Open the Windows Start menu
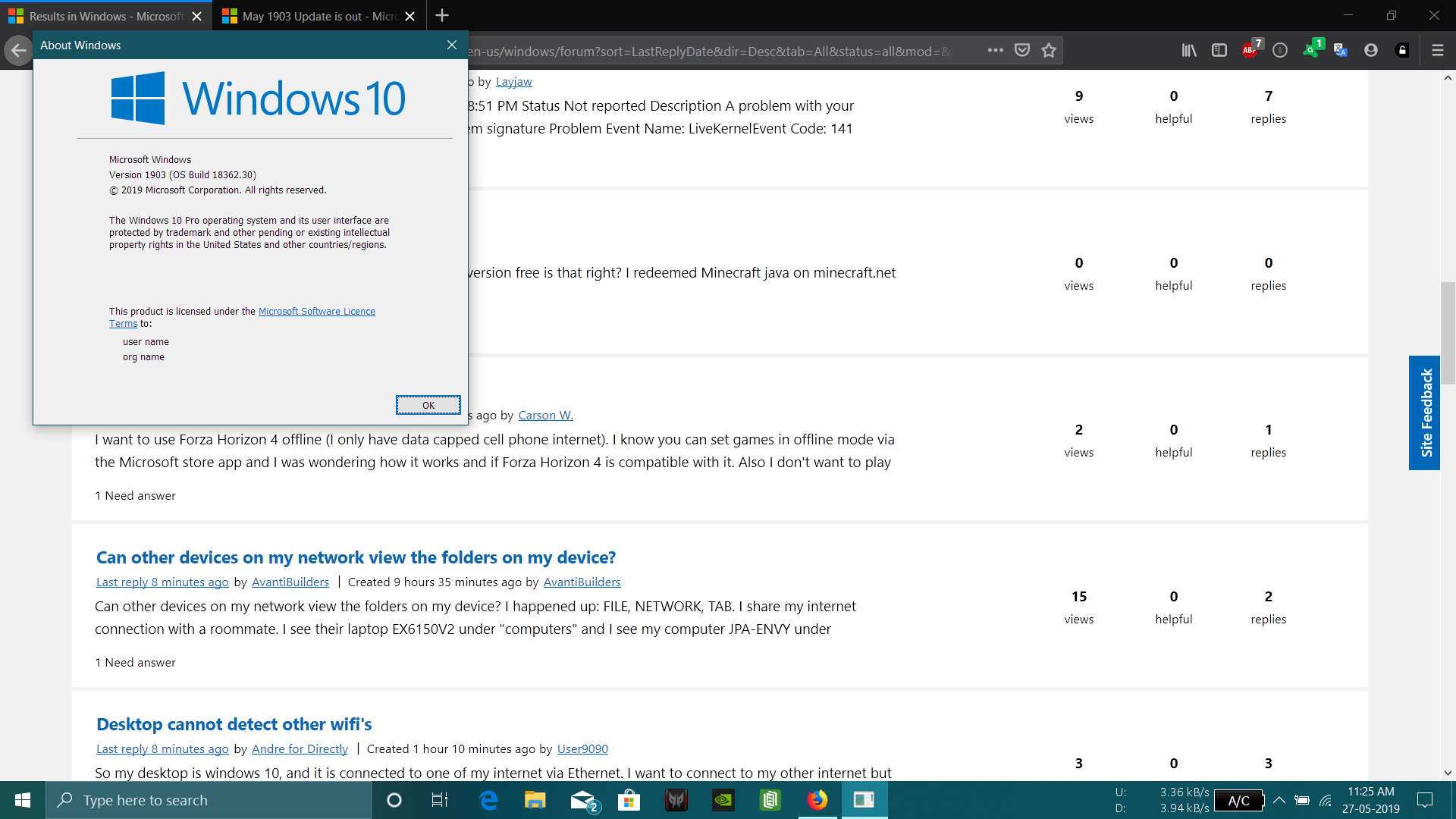This screenshot has width=1456, height=819. click(x=23, y=800)
